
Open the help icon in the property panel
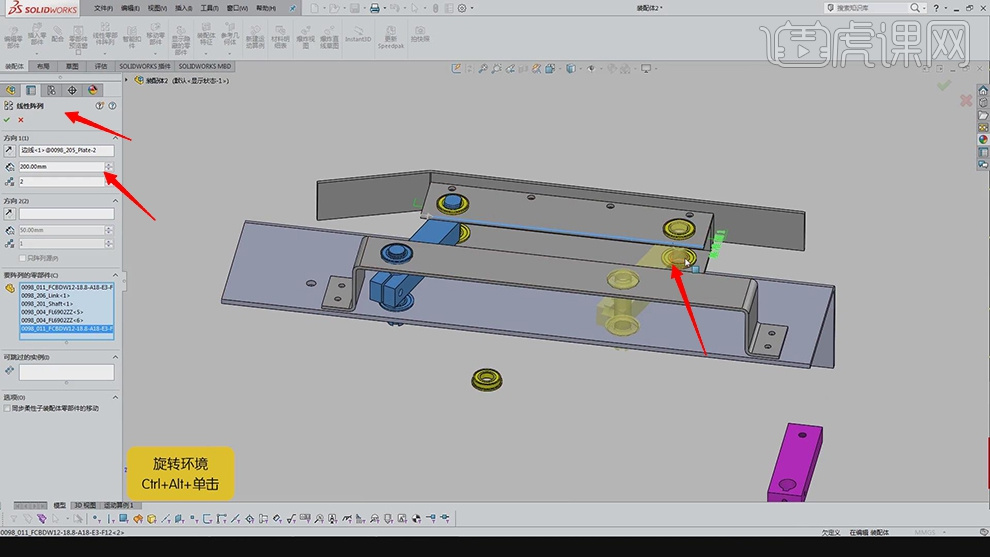pos(112,105)
